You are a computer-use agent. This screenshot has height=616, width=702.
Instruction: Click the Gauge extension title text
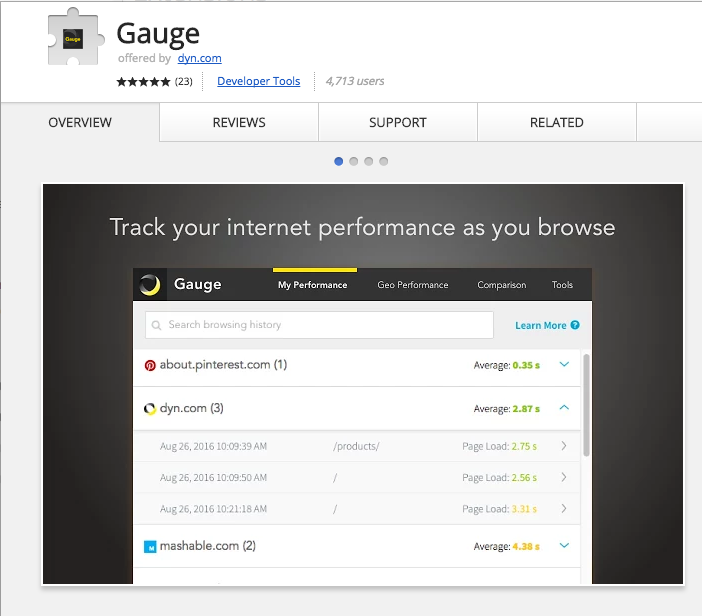coord(158,34)
